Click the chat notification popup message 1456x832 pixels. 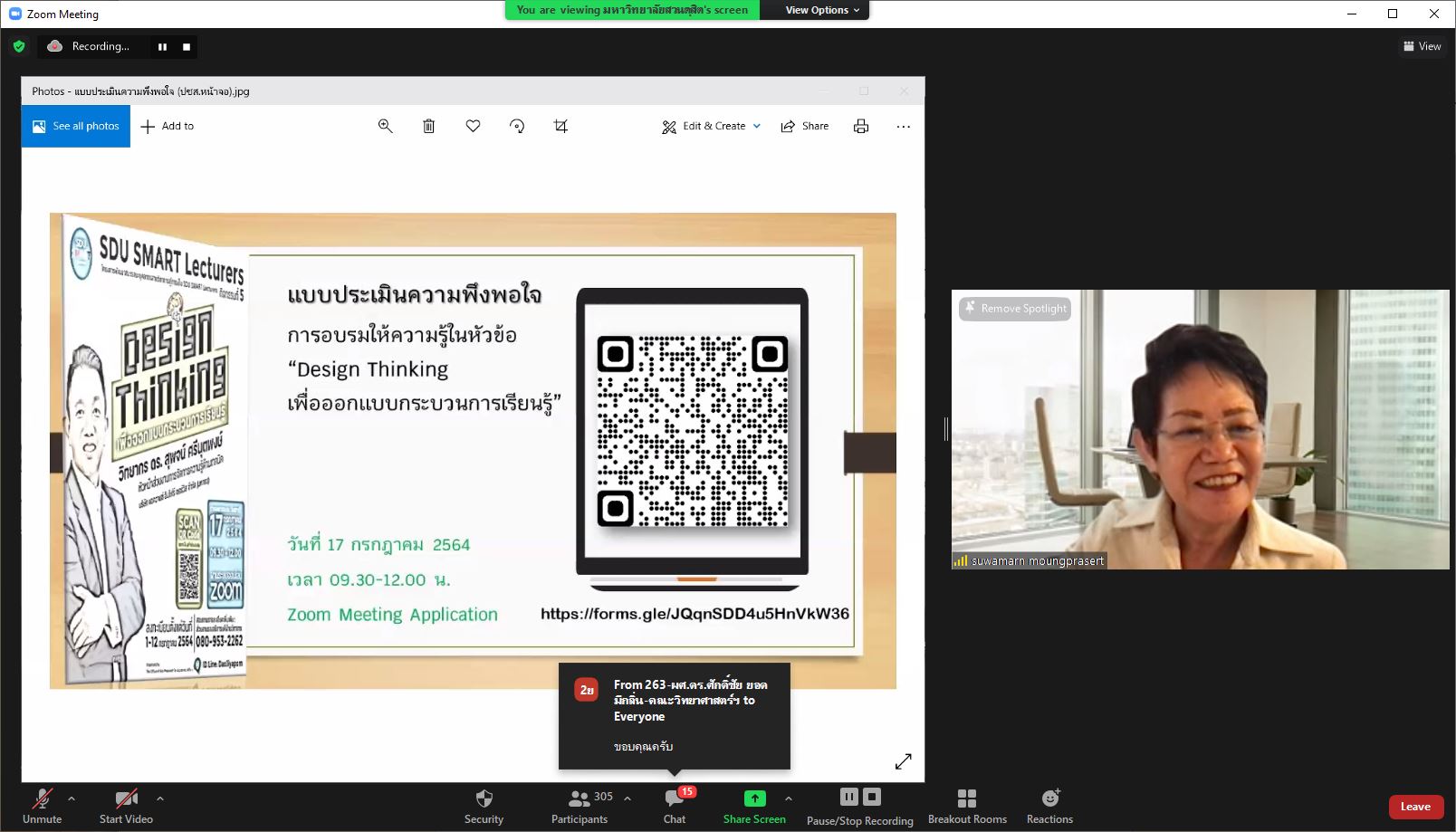tap(675, 716)
